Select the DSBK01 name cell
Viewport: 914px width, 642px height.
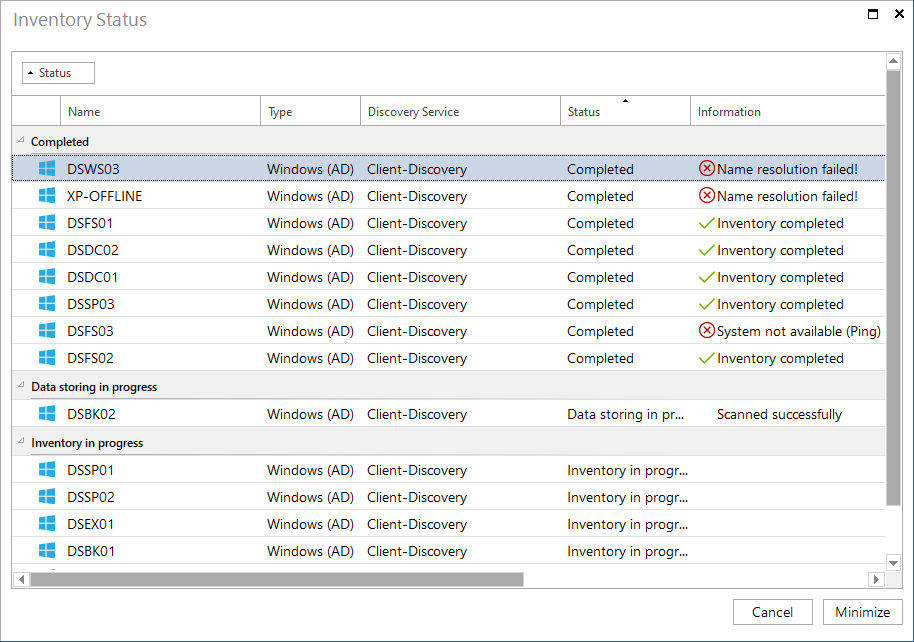[x=91, y=551]
